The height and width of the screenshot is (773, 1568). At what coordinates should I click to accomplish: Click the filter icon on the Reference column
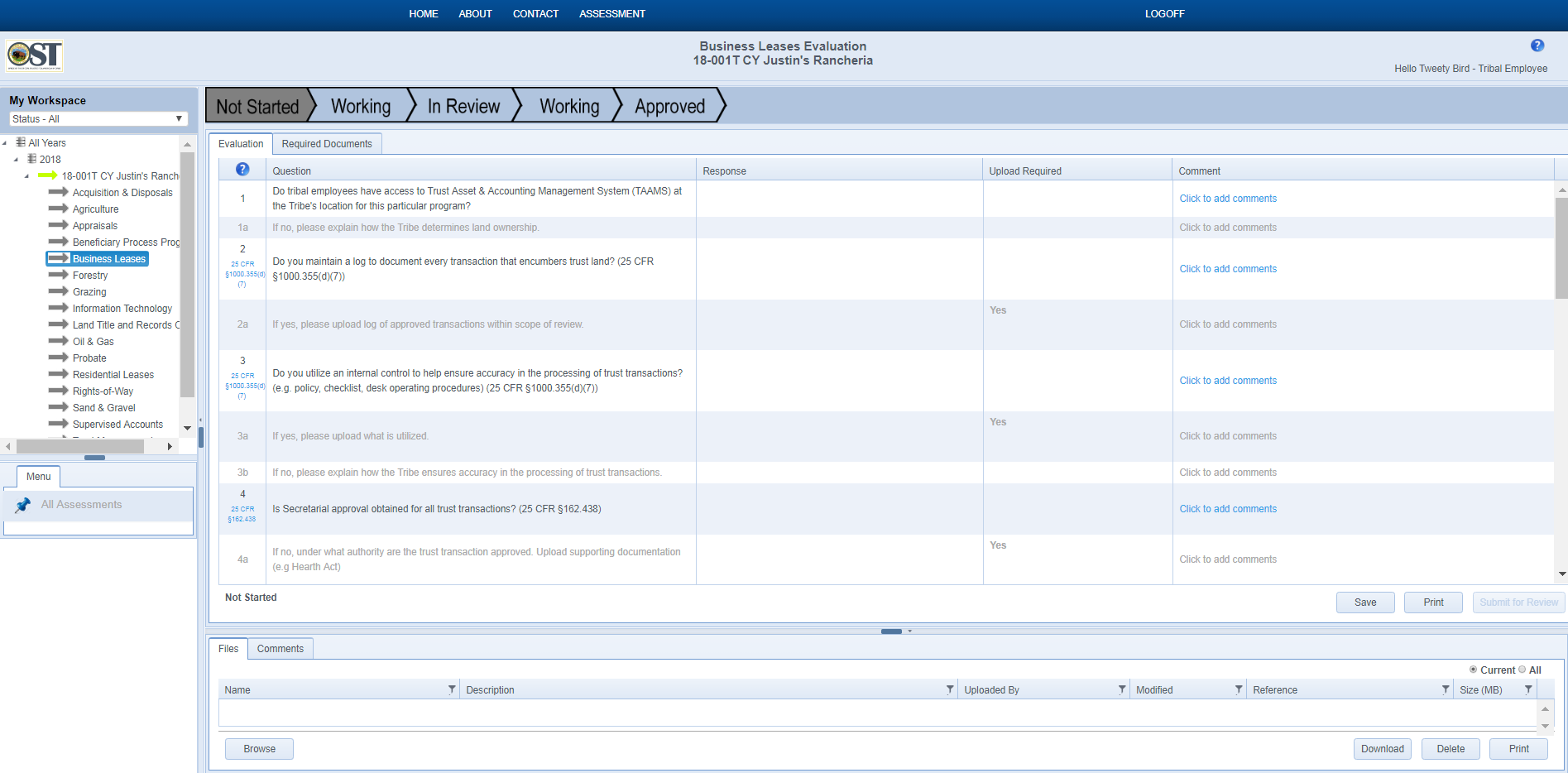pyautogui.click(x=1446, y=689)
